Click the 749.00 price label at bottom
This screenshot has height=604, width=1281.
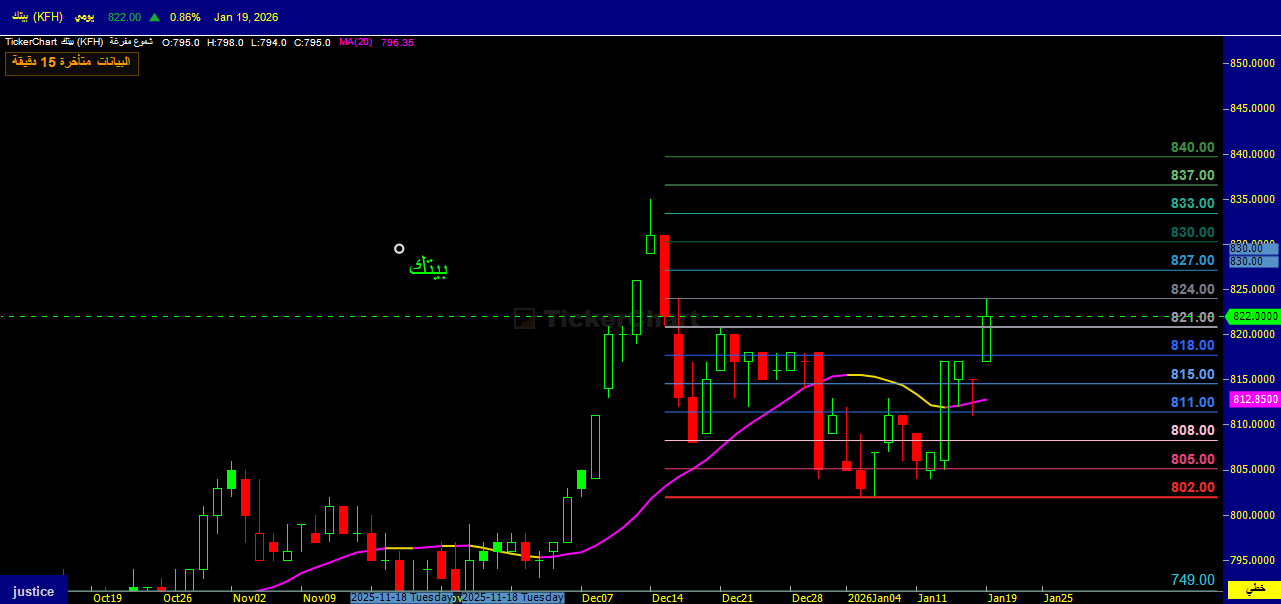point(1192,580)
